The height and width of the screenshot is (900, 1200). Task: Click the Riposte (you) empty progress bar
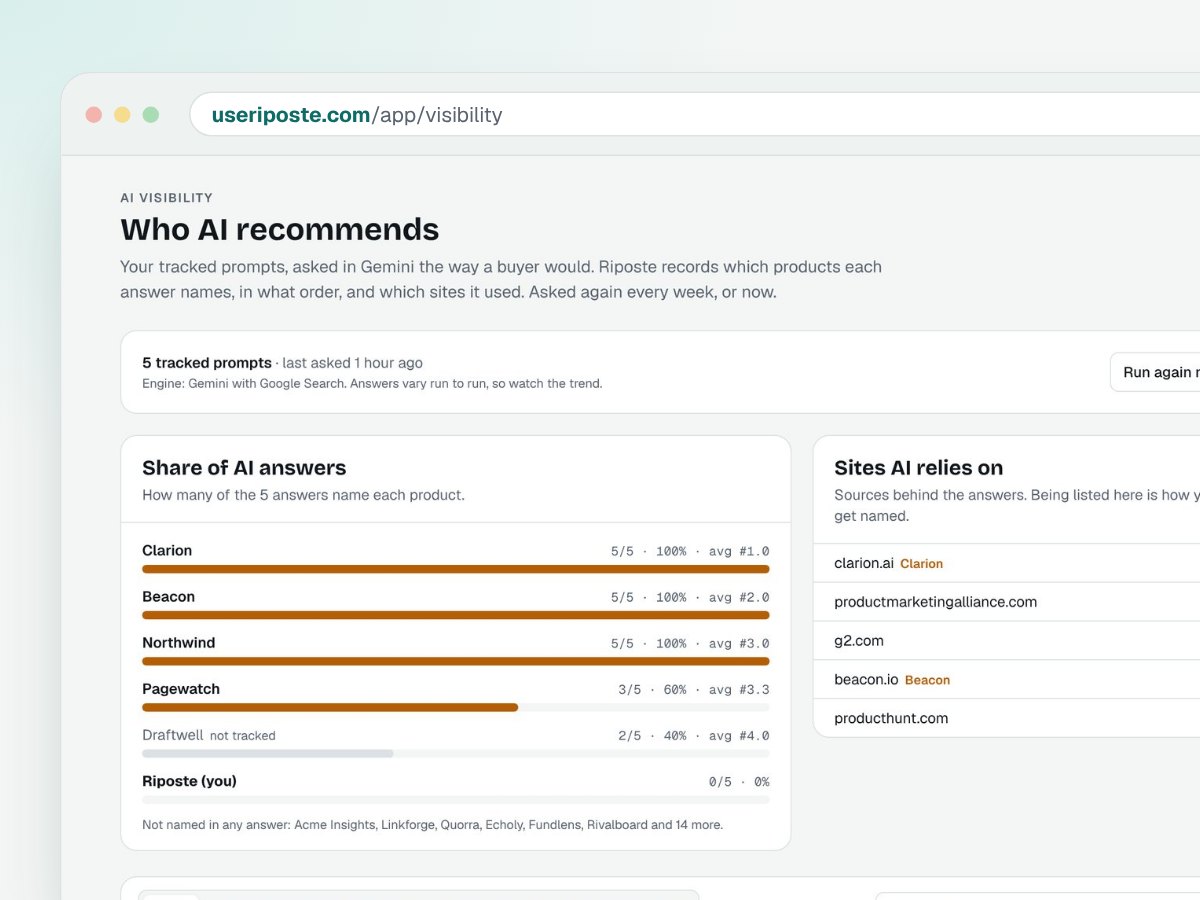coord(456,799)
